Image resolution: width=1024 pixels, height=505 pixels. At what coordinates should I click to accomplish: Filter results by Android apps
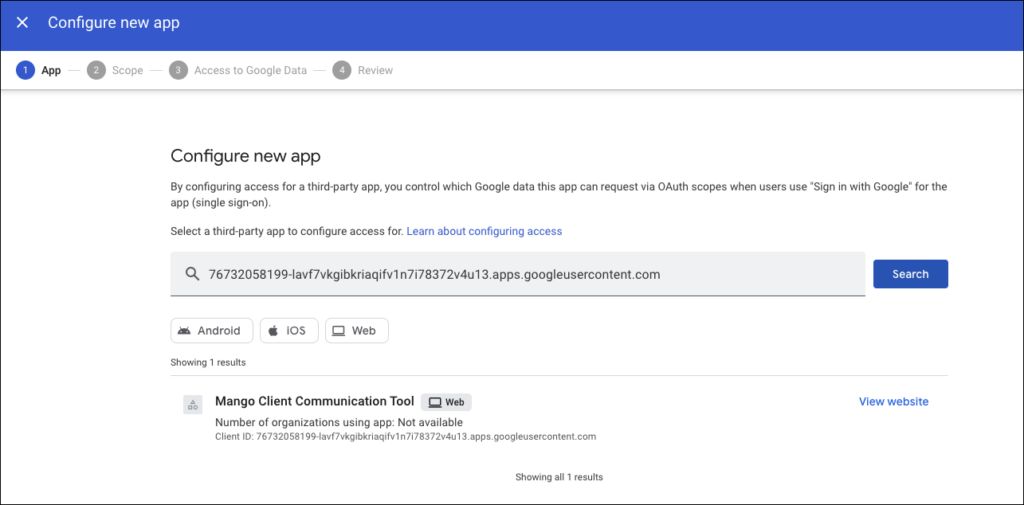(x=212, y=331)
